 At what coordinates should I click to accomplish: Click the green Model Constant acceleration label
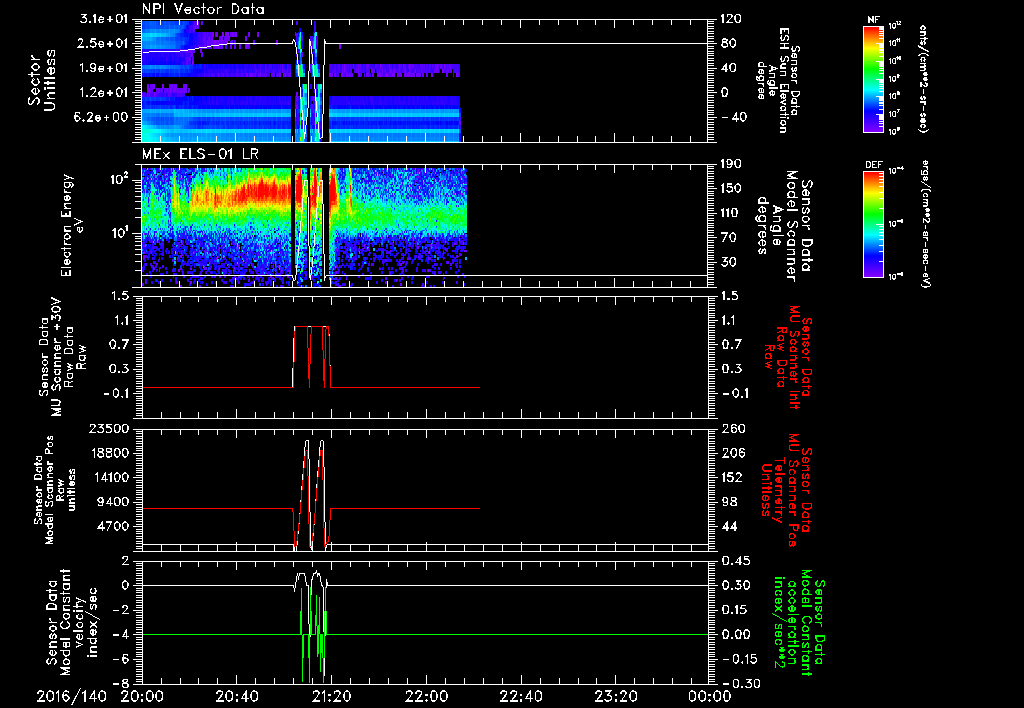pyautogui.click(x=799, y=622)
